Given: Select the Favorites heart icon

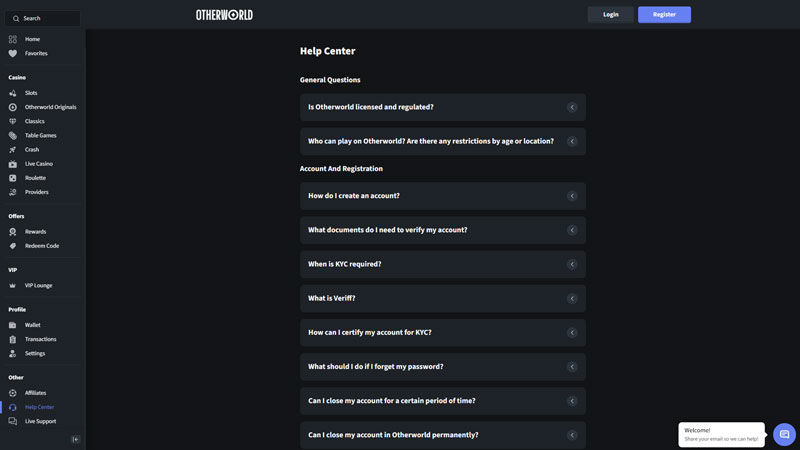Looking at the screenshot, I should pos(13,53).
